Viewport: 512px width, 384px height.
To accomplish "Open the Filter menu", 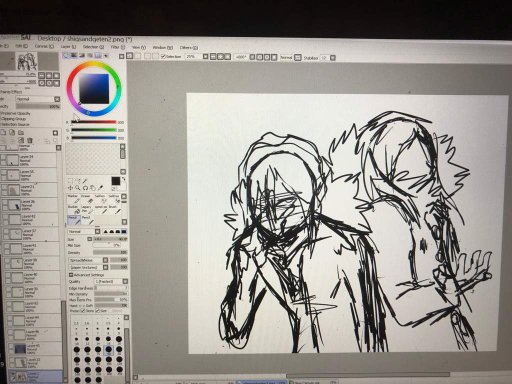I will click(118, 47).
